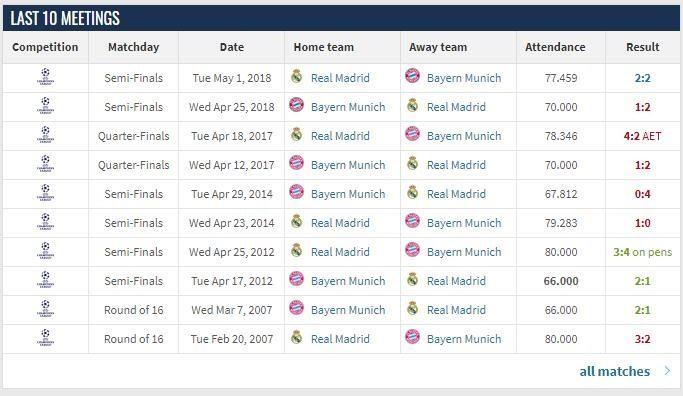
Task: Select Bayern Munich home team on Apr 29, 2014
Action: click(x=348, y=194)
